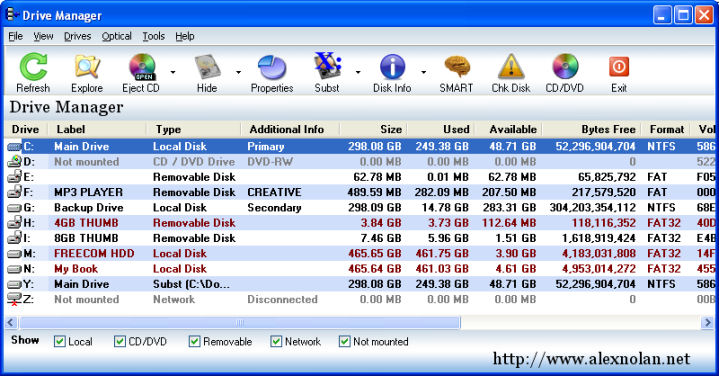Toggle the CD/DVD checkbox
The height and width of the screenshot is (376, 719).
tap(120, 341)
